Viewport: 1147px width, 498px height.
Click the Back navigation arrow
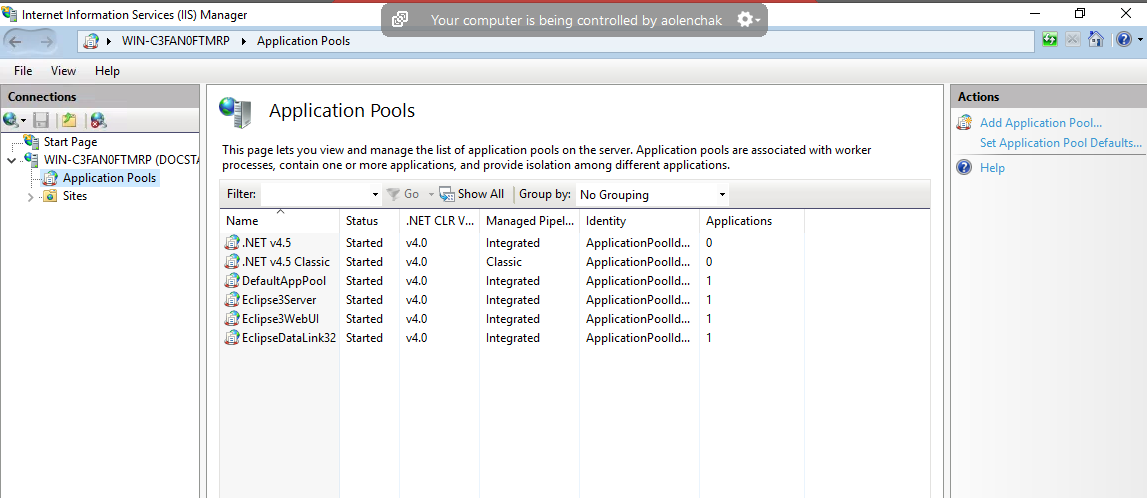point(15,42)
